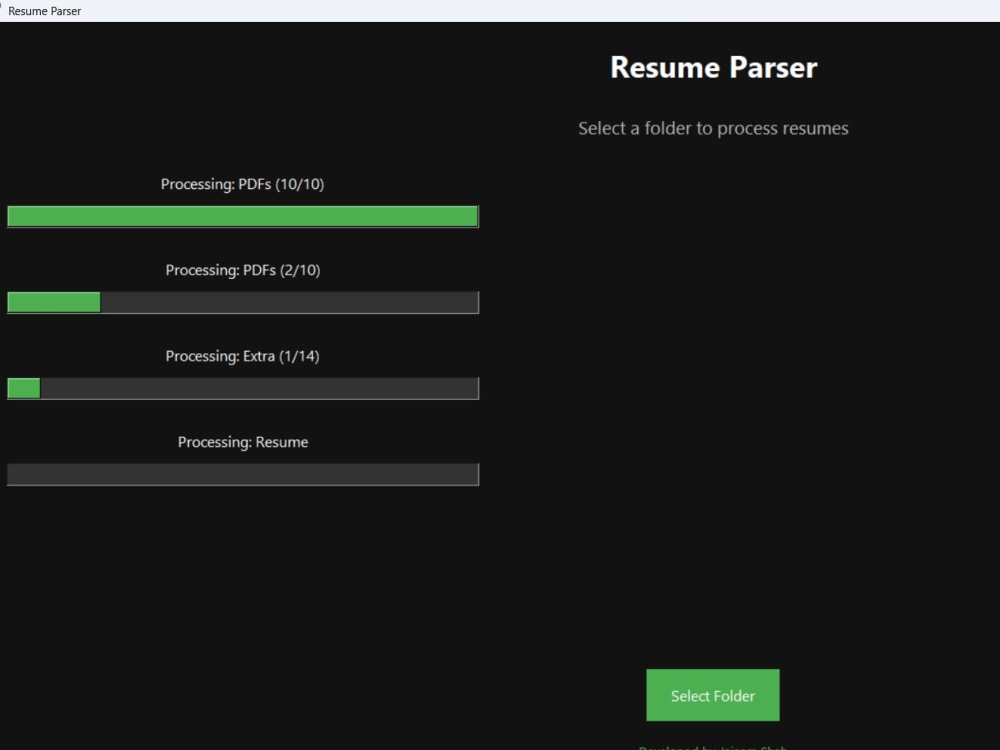Select the PDFs (2/10) progress bar
Viewport: 1000px width, 750px height.
pyautogui.click(x=243, y=301)
